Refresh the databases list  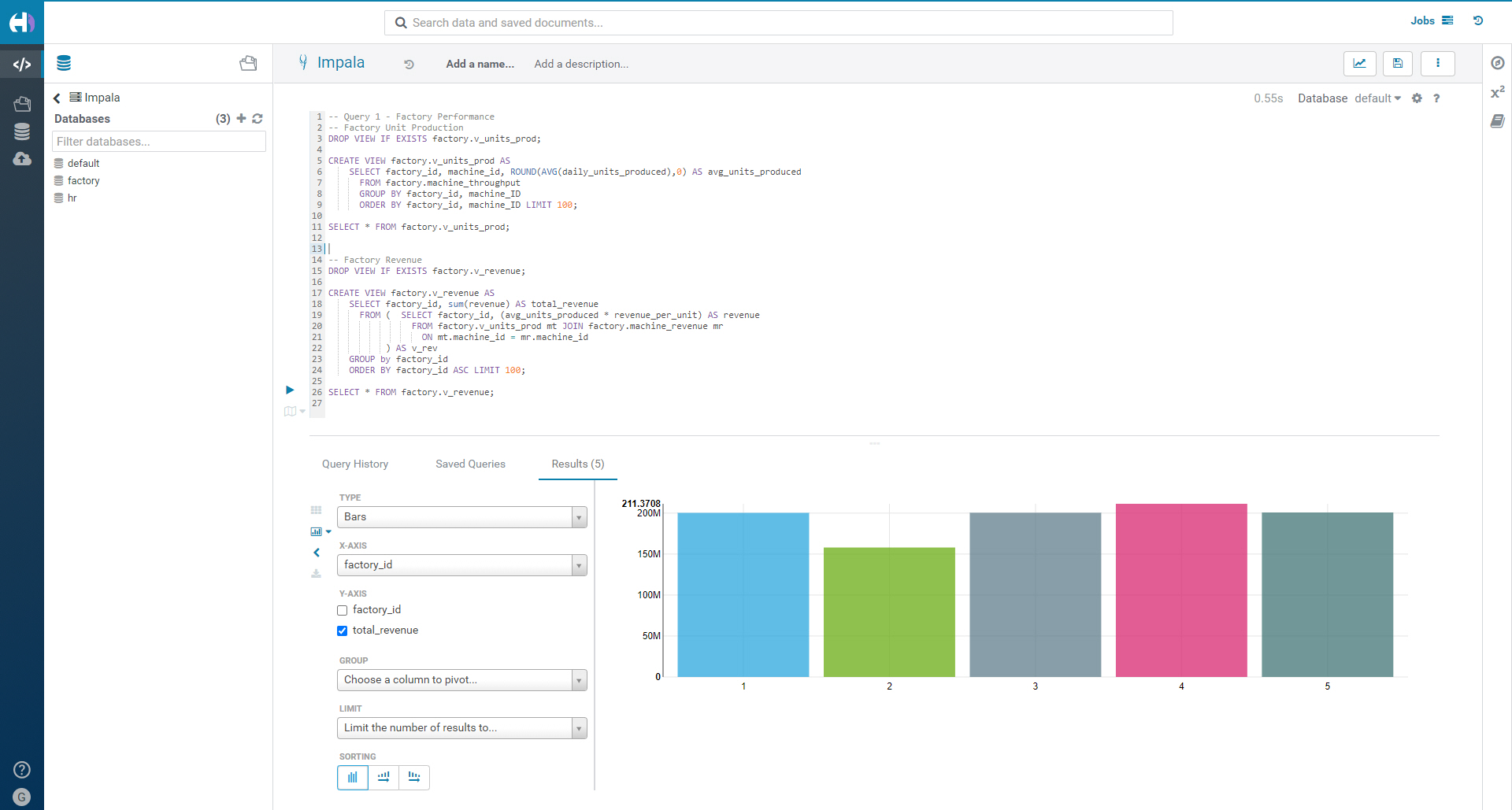coord(258,118)
